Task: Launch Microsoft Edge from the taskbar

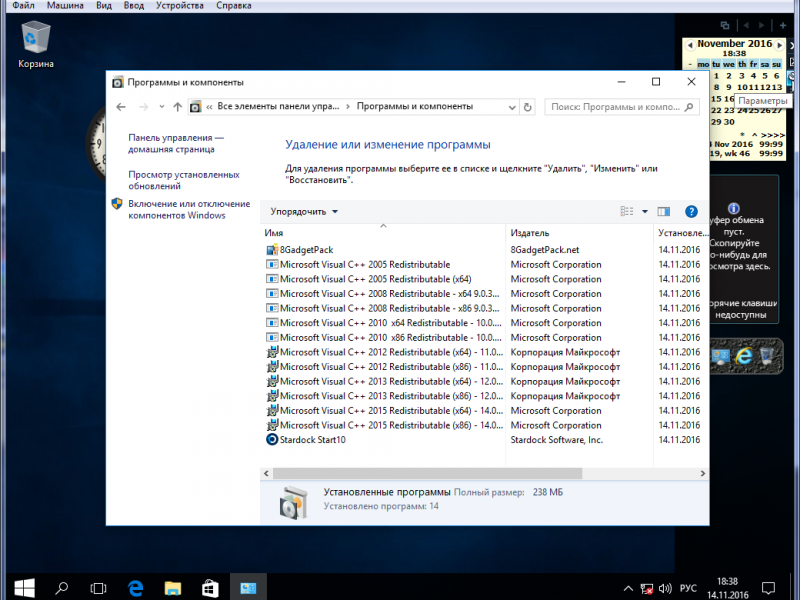Action: pos(135,588)
